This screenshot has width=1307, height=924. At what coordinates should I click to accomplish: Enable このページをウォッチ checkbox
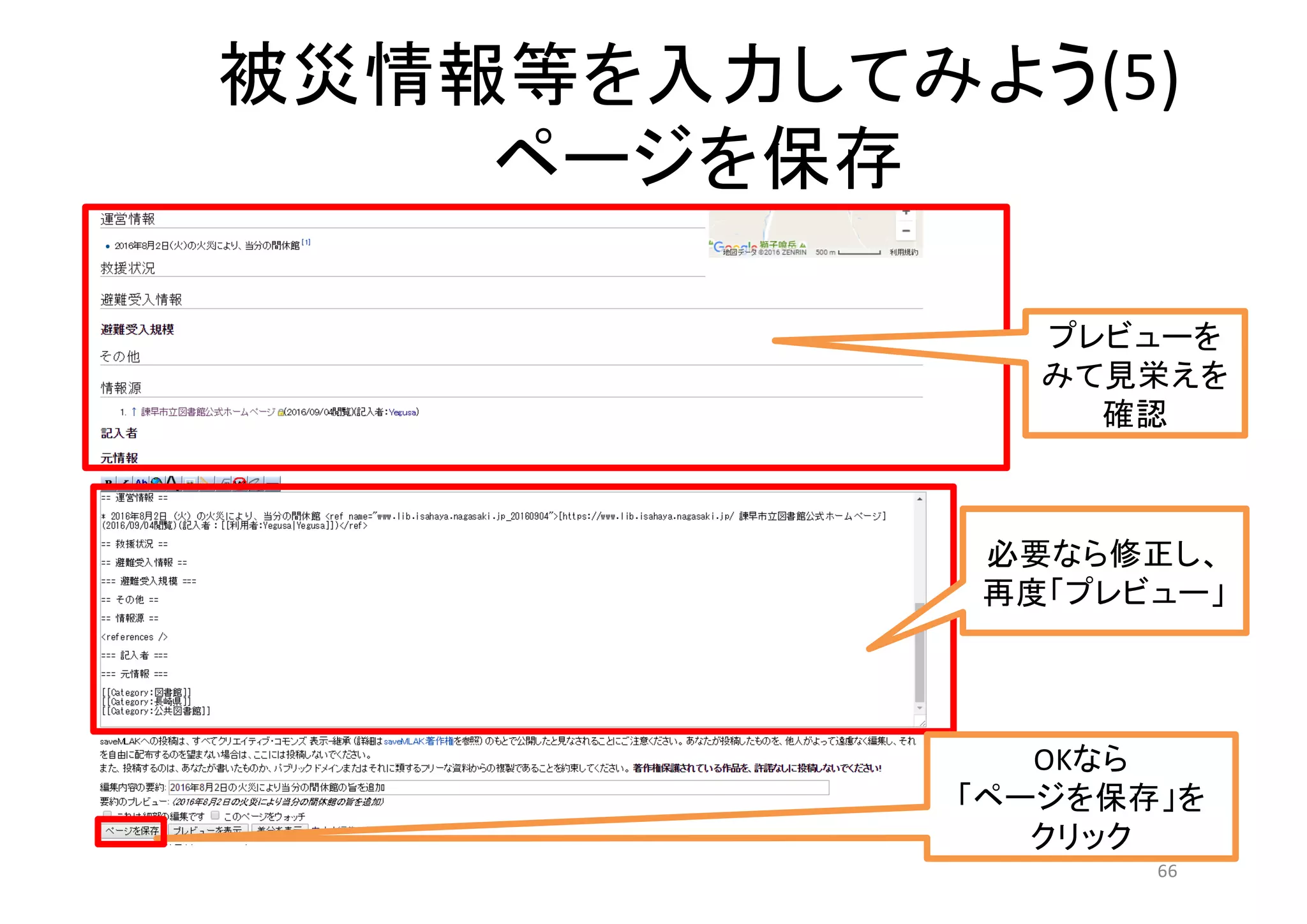click(x=215, y=815)
